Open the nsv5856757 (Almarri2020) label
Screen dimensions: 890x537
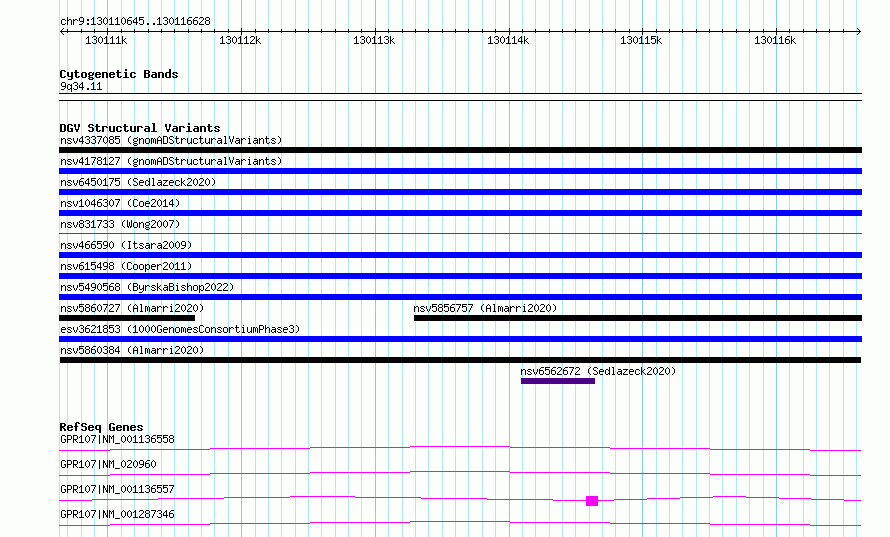point(485,308)
